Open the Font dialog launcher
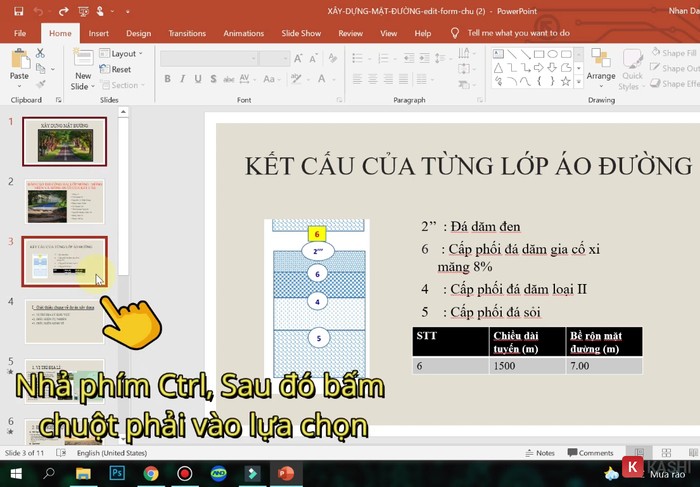Screen dimensions: 700x487 click(339, 100)
